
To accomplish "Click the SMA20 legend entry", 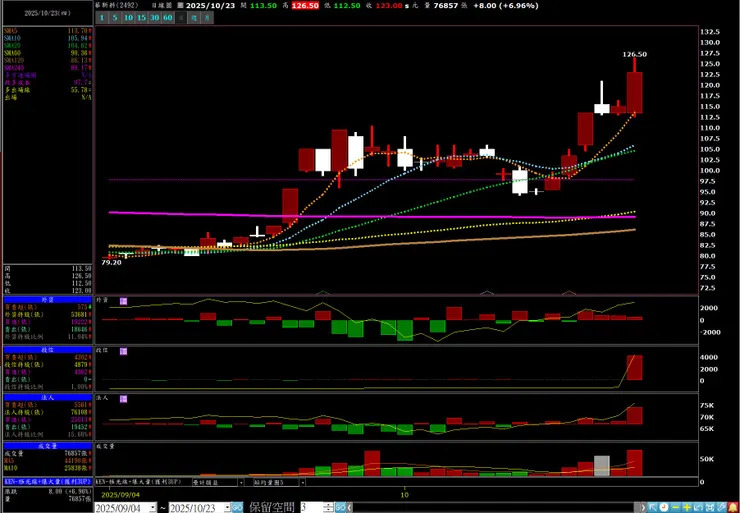I will (x=48, y=45).
